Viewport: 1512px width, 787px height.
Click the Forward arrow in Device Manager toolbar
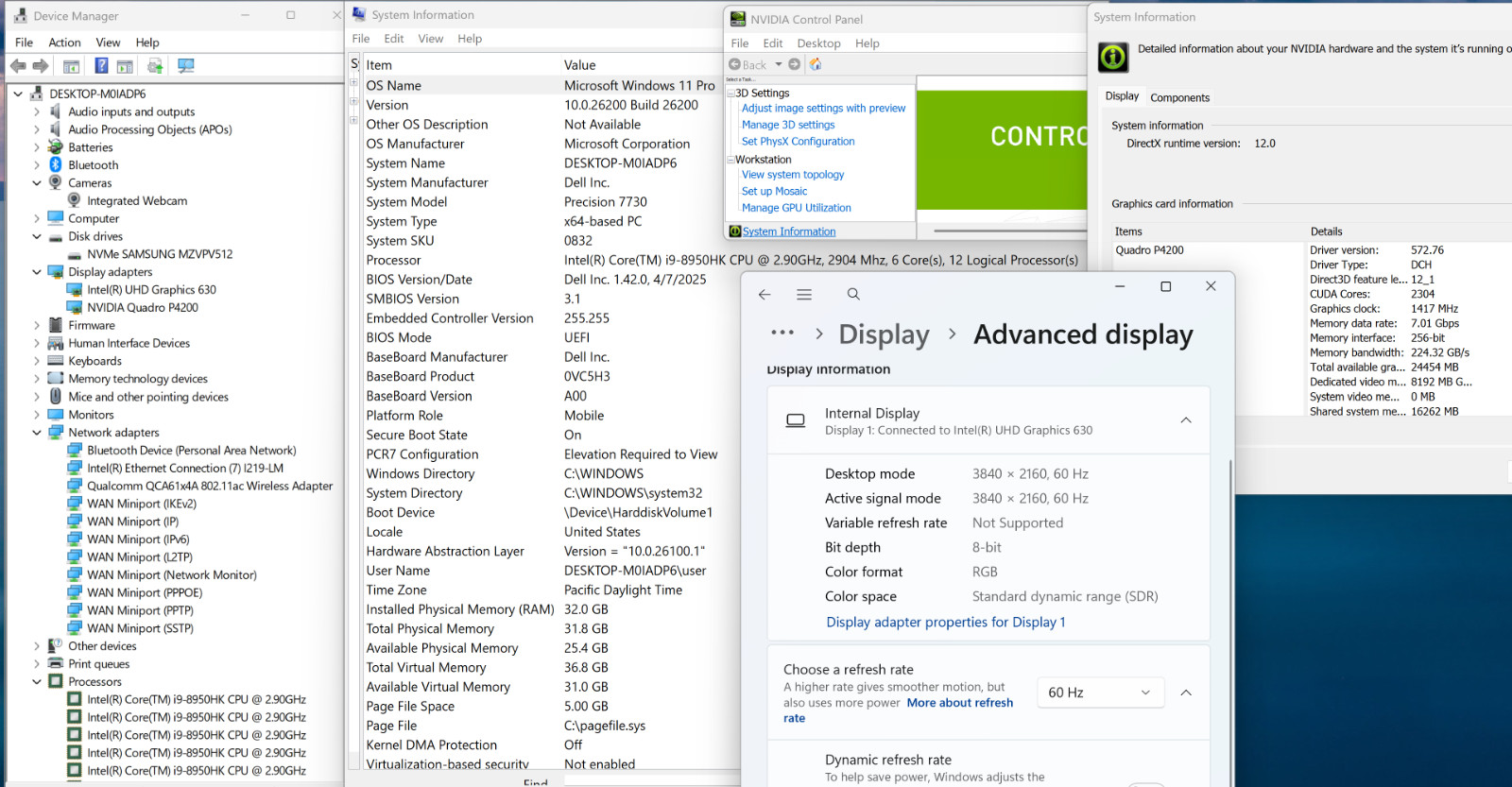(40, 66)
